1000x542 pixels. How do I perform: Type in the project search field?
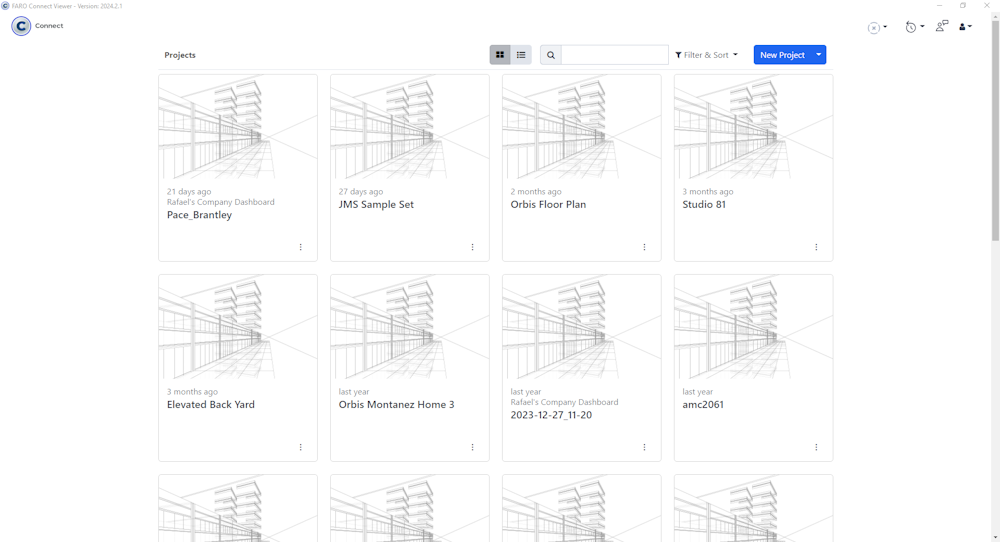coord(614,55)
